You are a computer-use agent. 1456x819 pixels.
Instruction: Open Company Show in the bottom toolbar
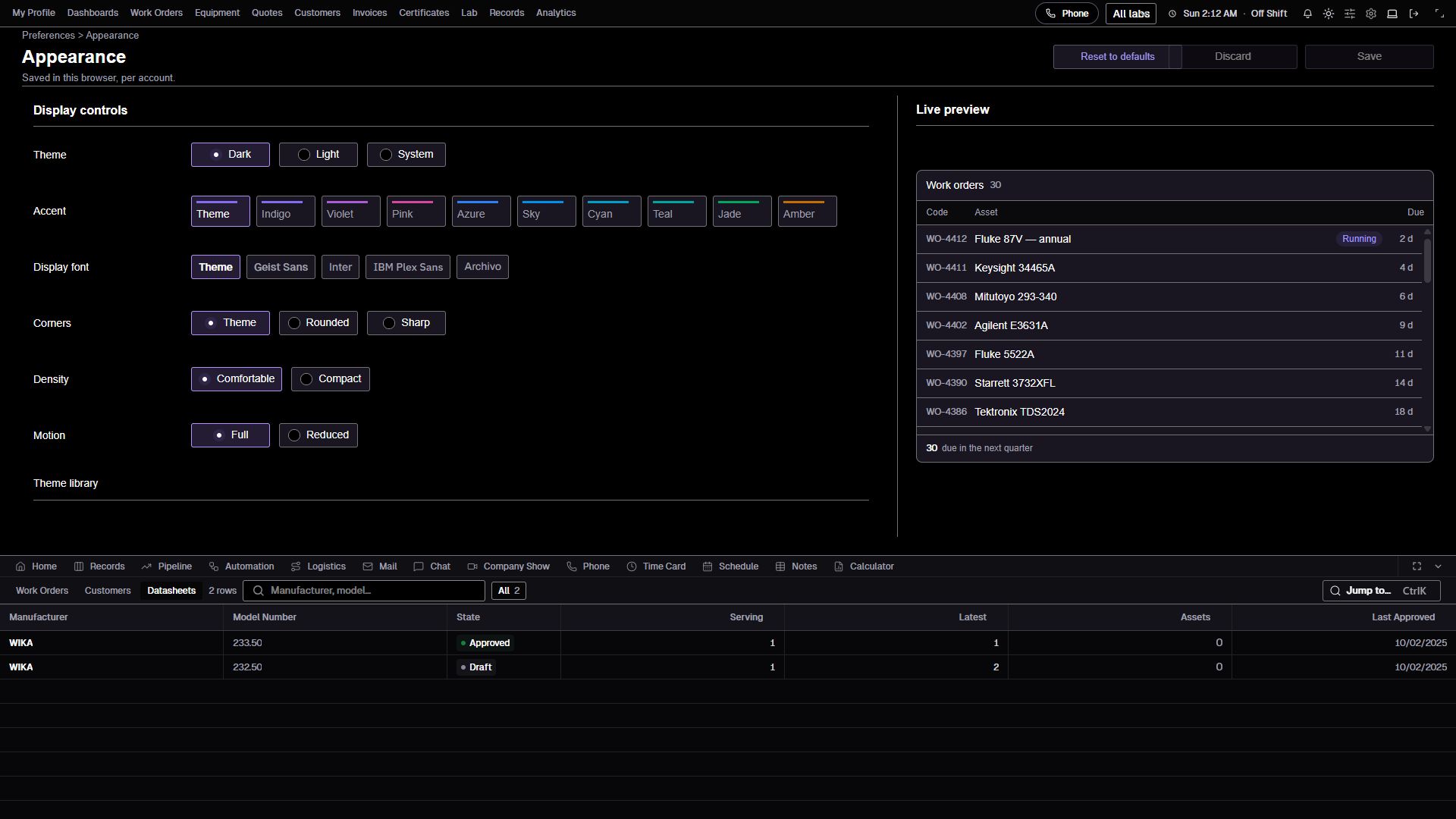[509, 566]
